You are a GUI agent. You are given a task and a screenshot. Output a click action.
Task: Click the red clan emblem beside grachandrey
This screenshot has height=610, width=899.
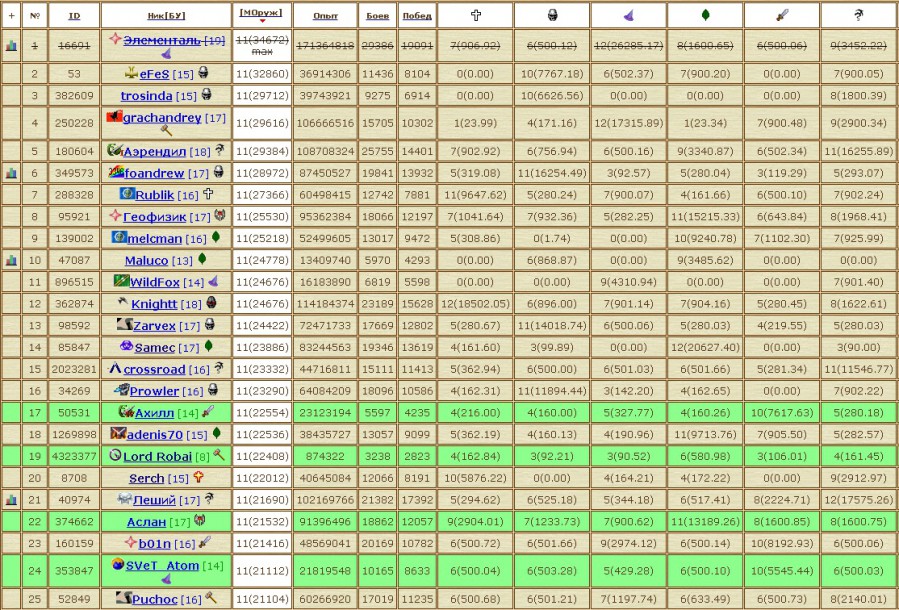(x=114, y=117)
